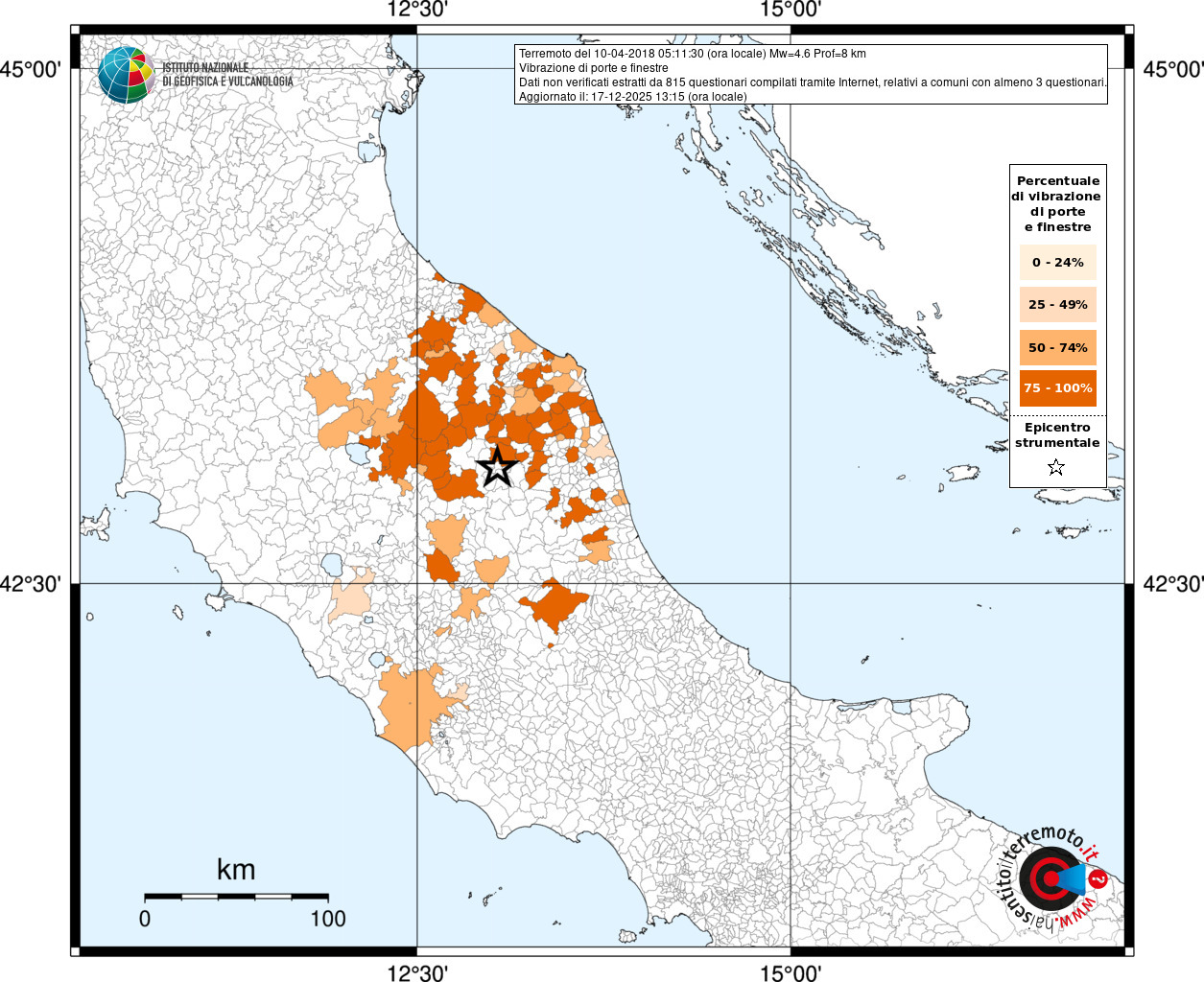
Task: Click the 75 - 100% legend swatch
Action: pyautogui.click(x=1058, y=388)
